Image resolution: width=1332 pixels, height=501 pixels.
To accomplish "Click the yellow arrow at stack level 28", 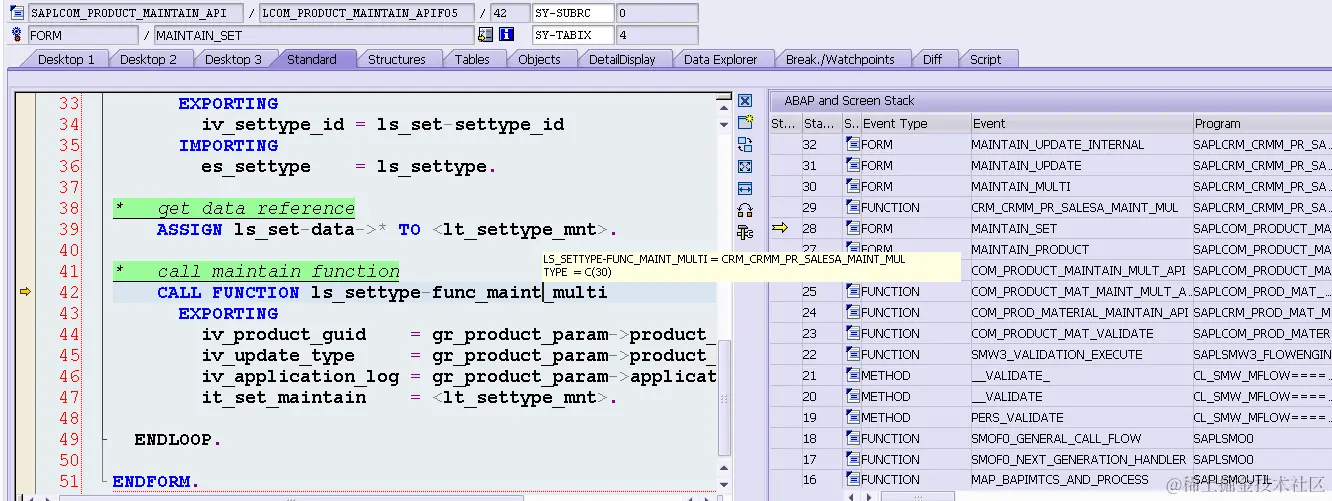I will tap(781, 228).
